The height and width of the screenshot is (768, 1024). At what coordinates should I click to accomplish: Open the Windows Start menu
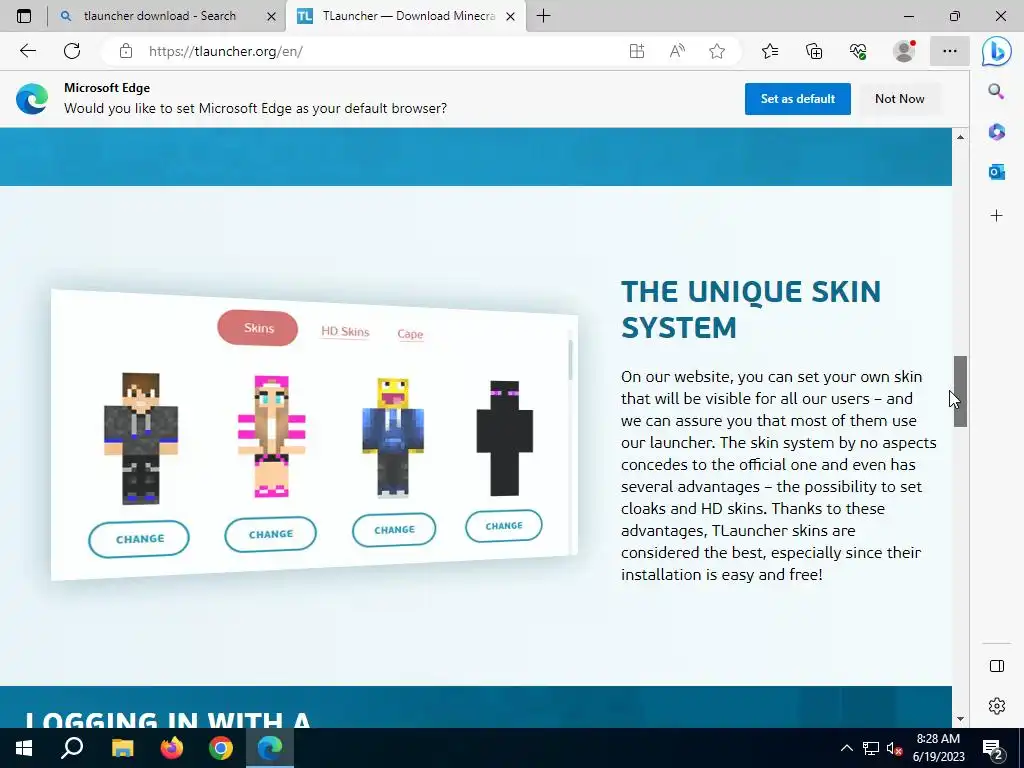point(24,748)
